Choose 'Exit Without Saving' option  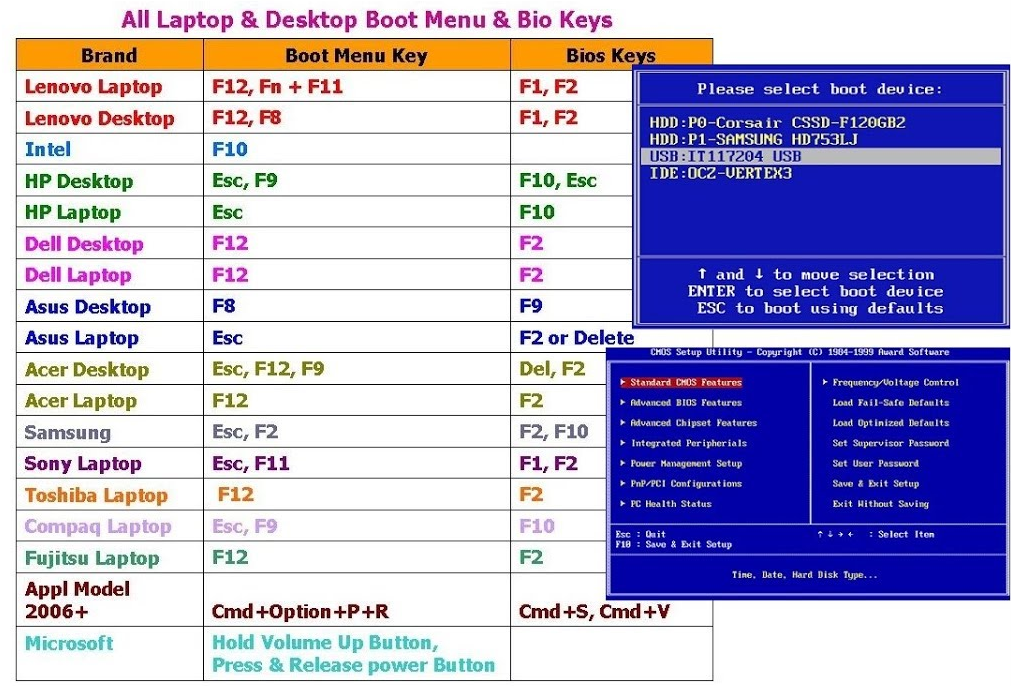pos(880,504)
